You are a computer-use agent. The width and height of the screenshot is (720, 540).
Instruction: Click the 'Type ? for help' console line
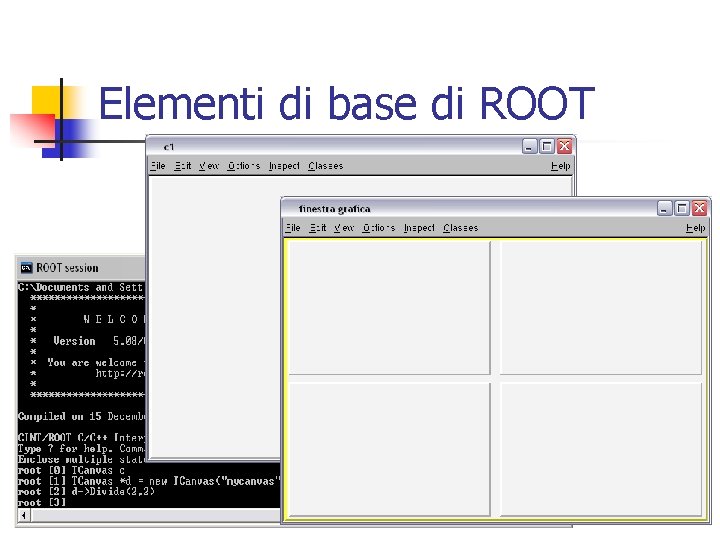81,449
